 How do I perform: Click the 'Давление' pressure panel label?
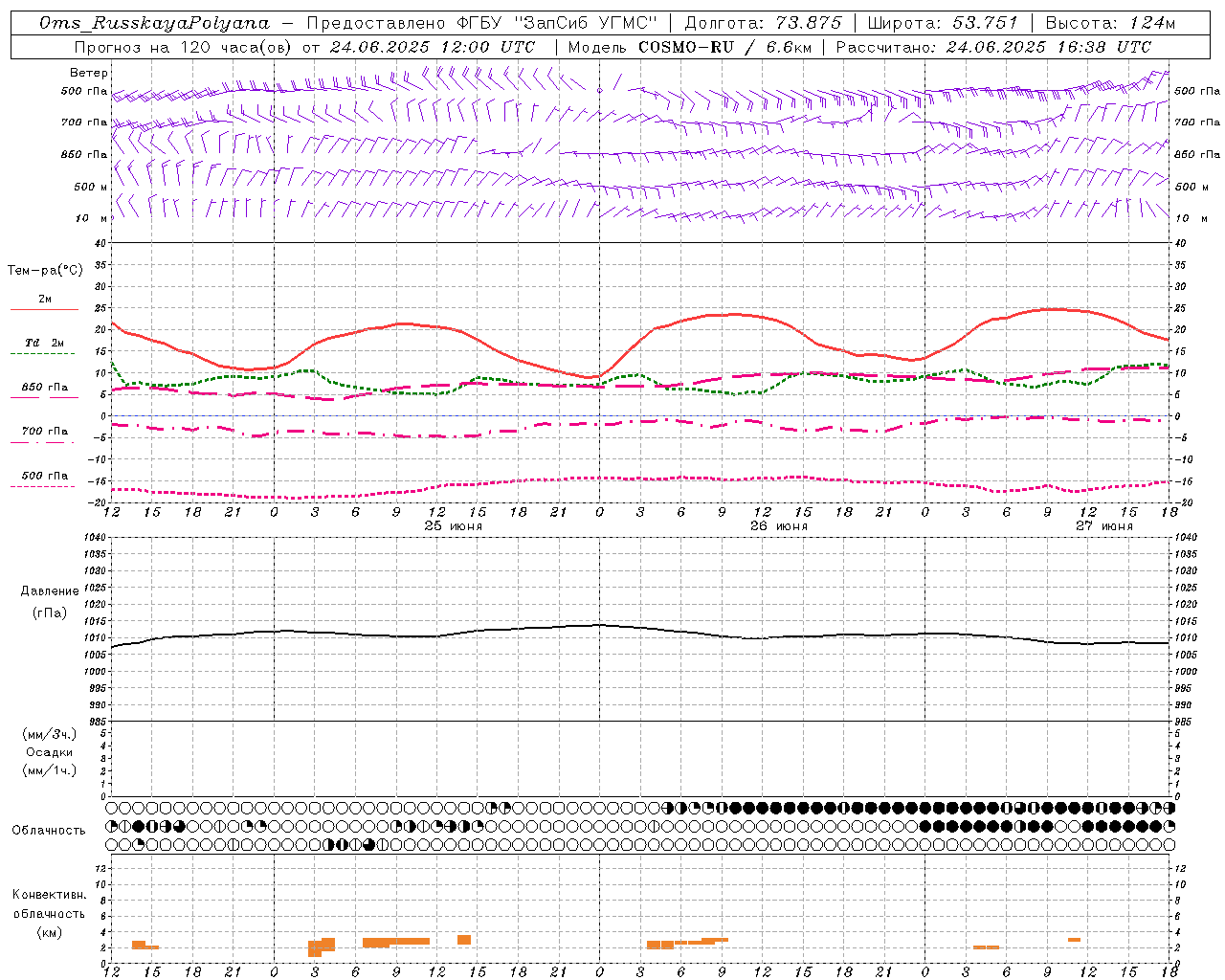(50, 591)
